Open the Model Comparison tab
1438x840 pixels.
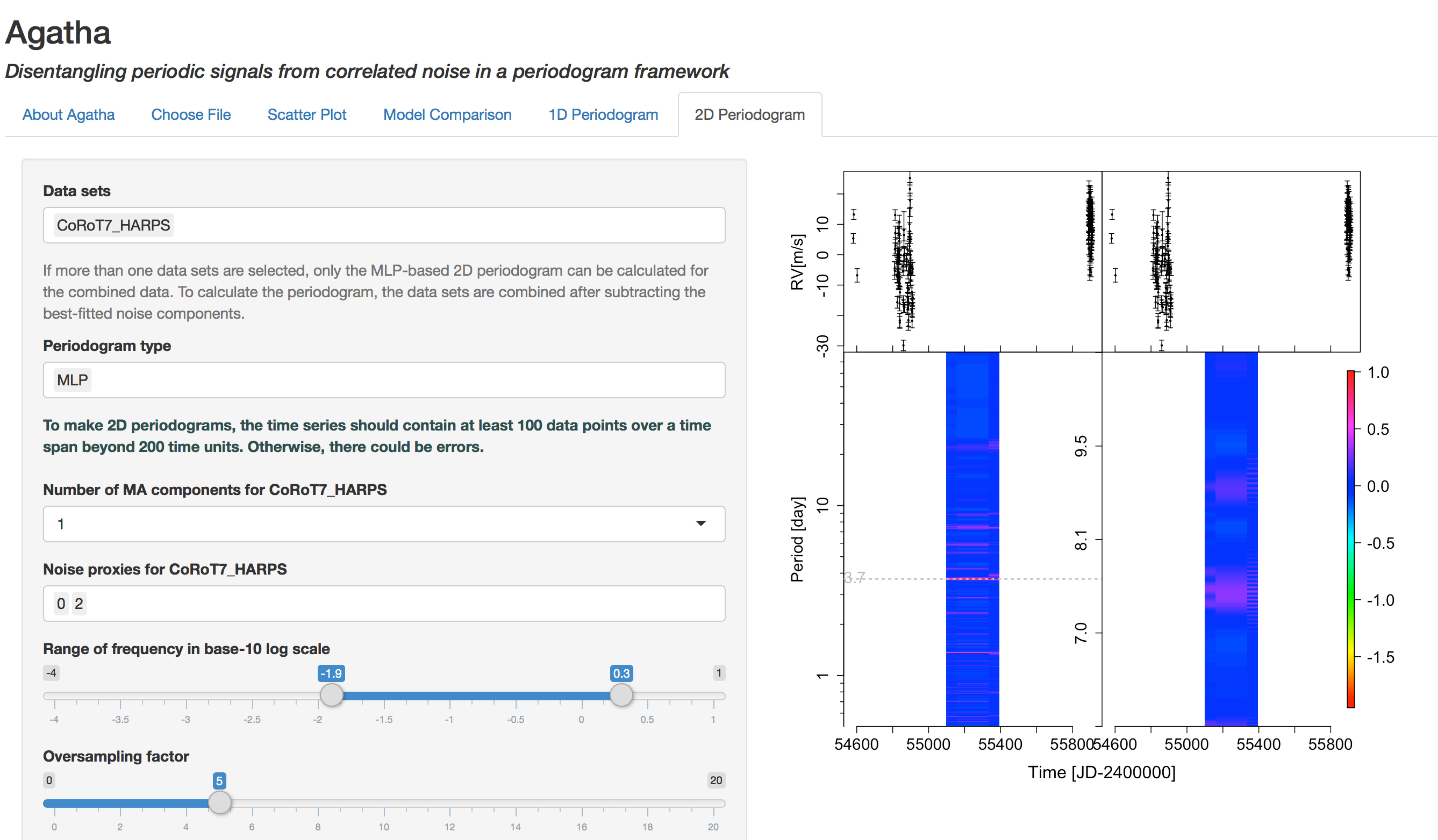point(447,115)
